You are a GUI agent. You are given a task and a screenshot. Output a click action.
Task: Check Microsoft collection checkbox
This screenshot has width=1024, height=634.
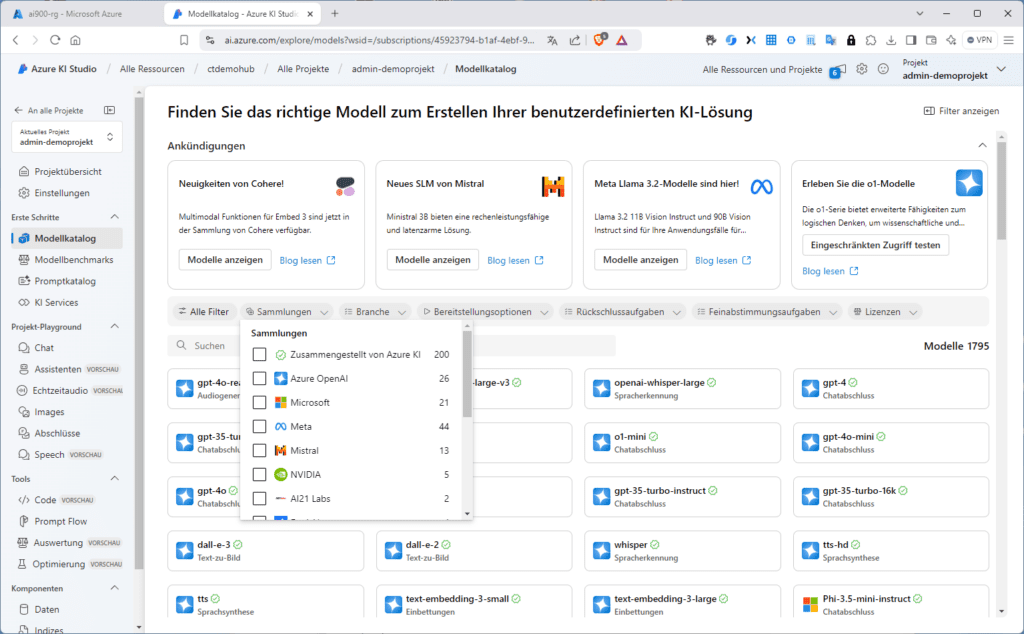(259, 403)
